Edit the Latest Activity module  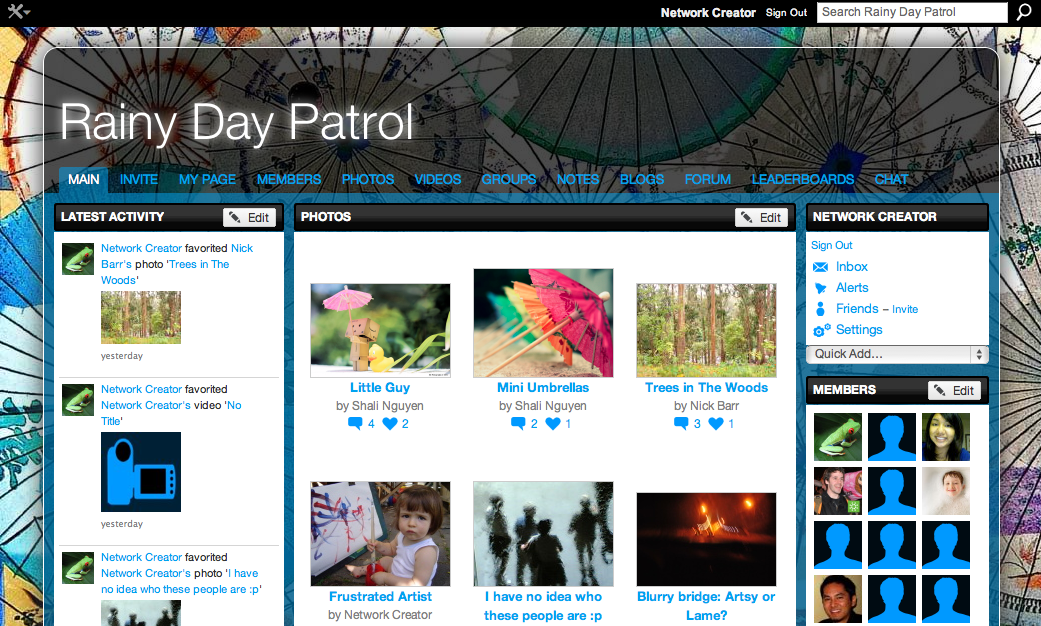click(250, 218)
